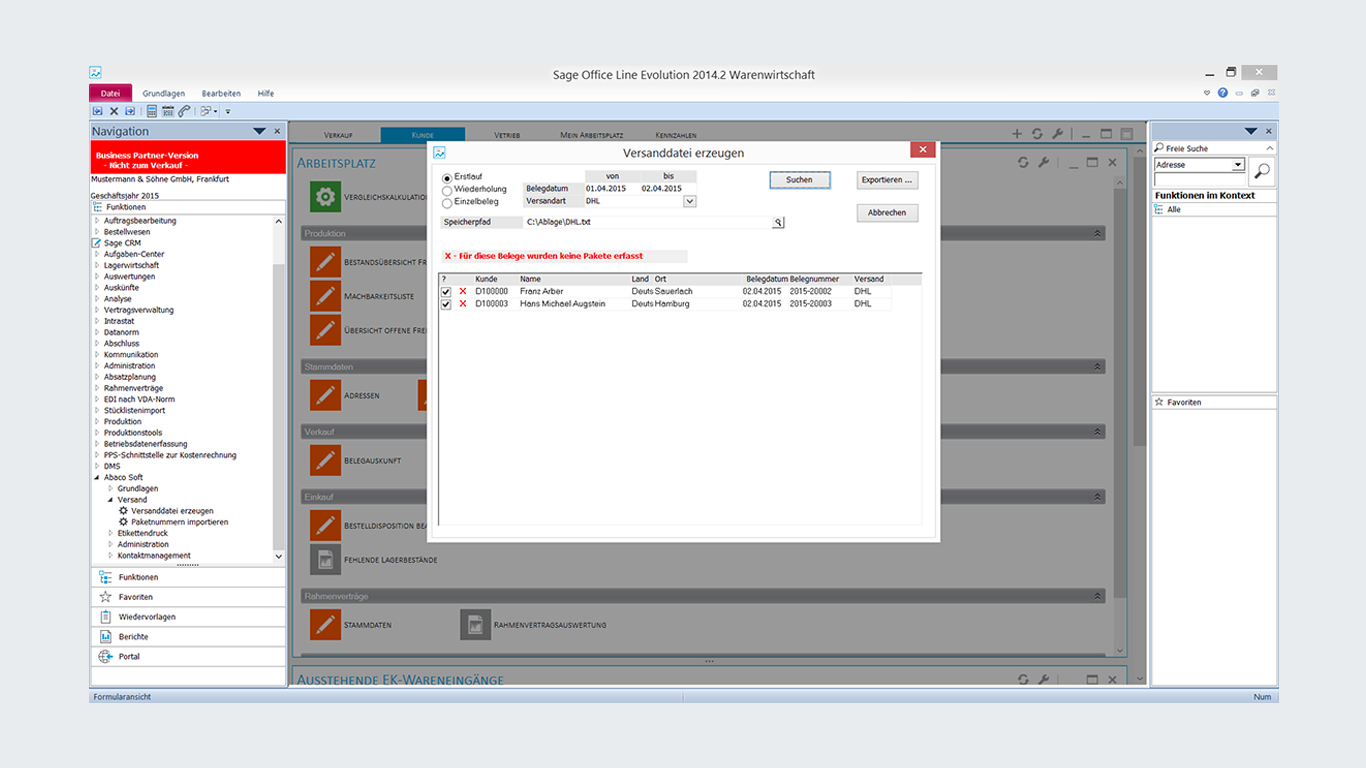Click the magnifier search button in Freie Suche
The height and width of the screenshot is (768, 1366).
pyautogui.click(x=1262, y=172)
